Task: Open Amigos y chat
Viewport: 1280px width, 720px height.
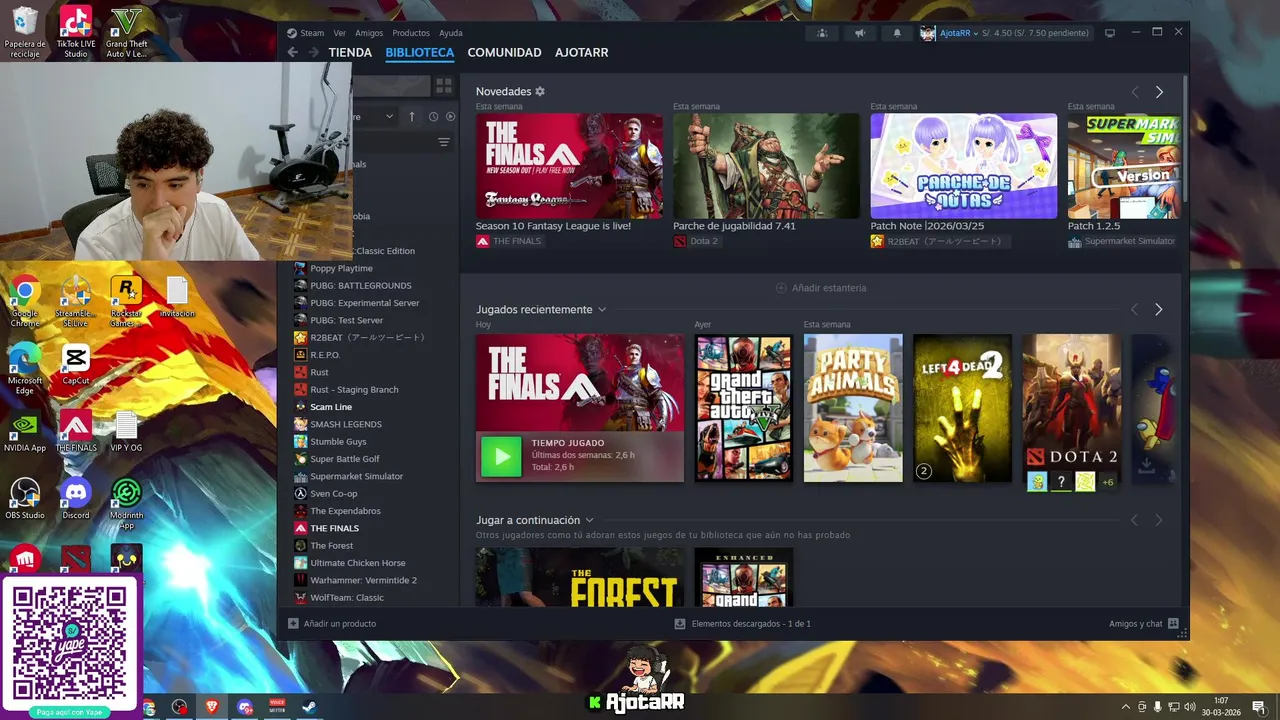Action: (x=1143, y=624)
